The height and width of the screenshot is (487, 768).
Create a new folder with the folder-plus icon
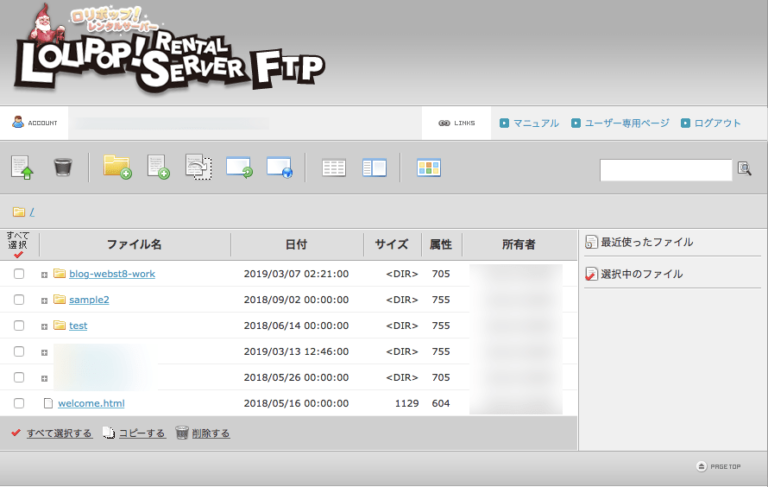click(117, 167)
